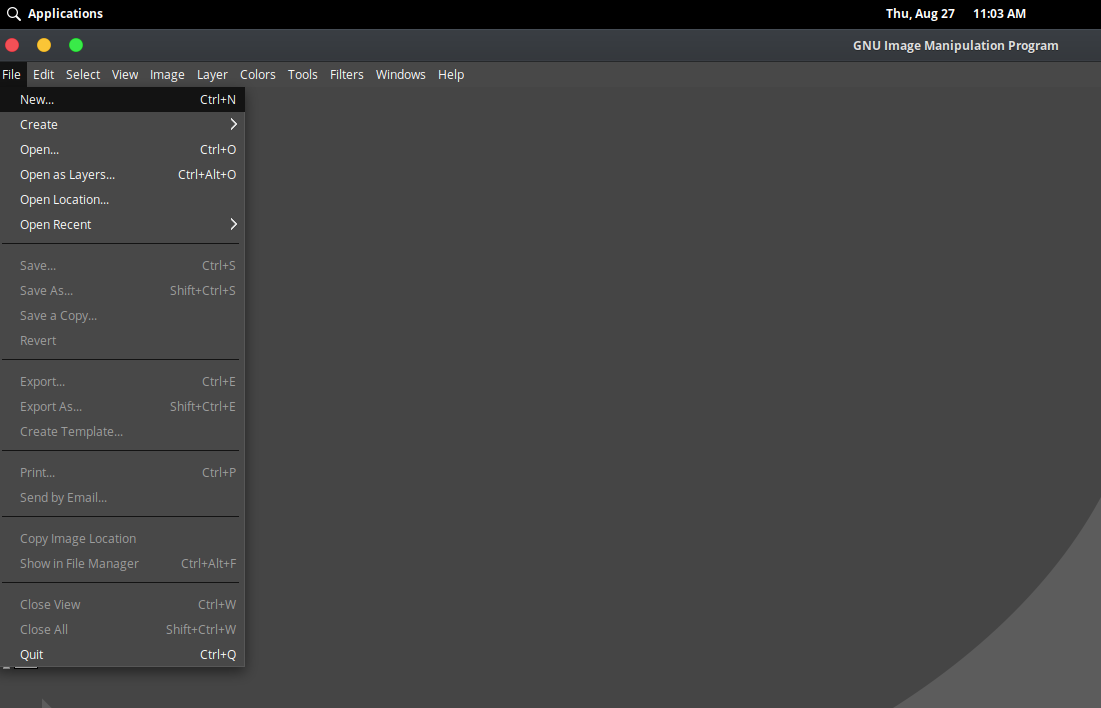Choose New... to create an image
This screenshot has height=708, width=1101.
point(122,100)
